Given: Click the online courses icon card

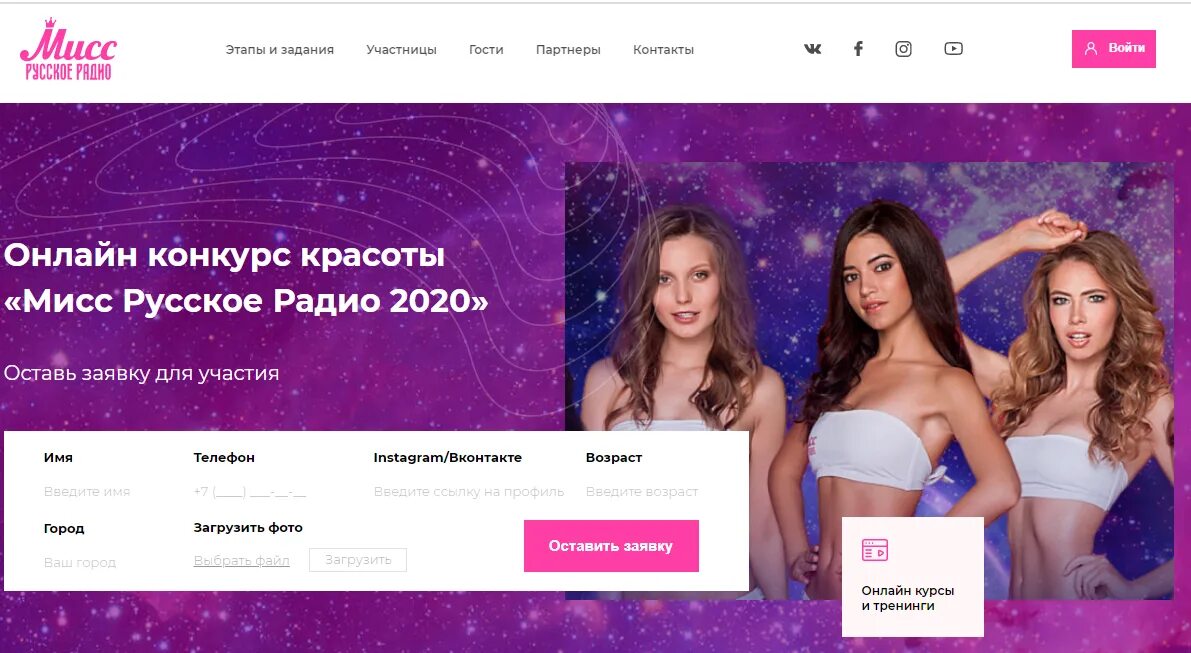Looking at the screenshot, I should tap(912, 576).
